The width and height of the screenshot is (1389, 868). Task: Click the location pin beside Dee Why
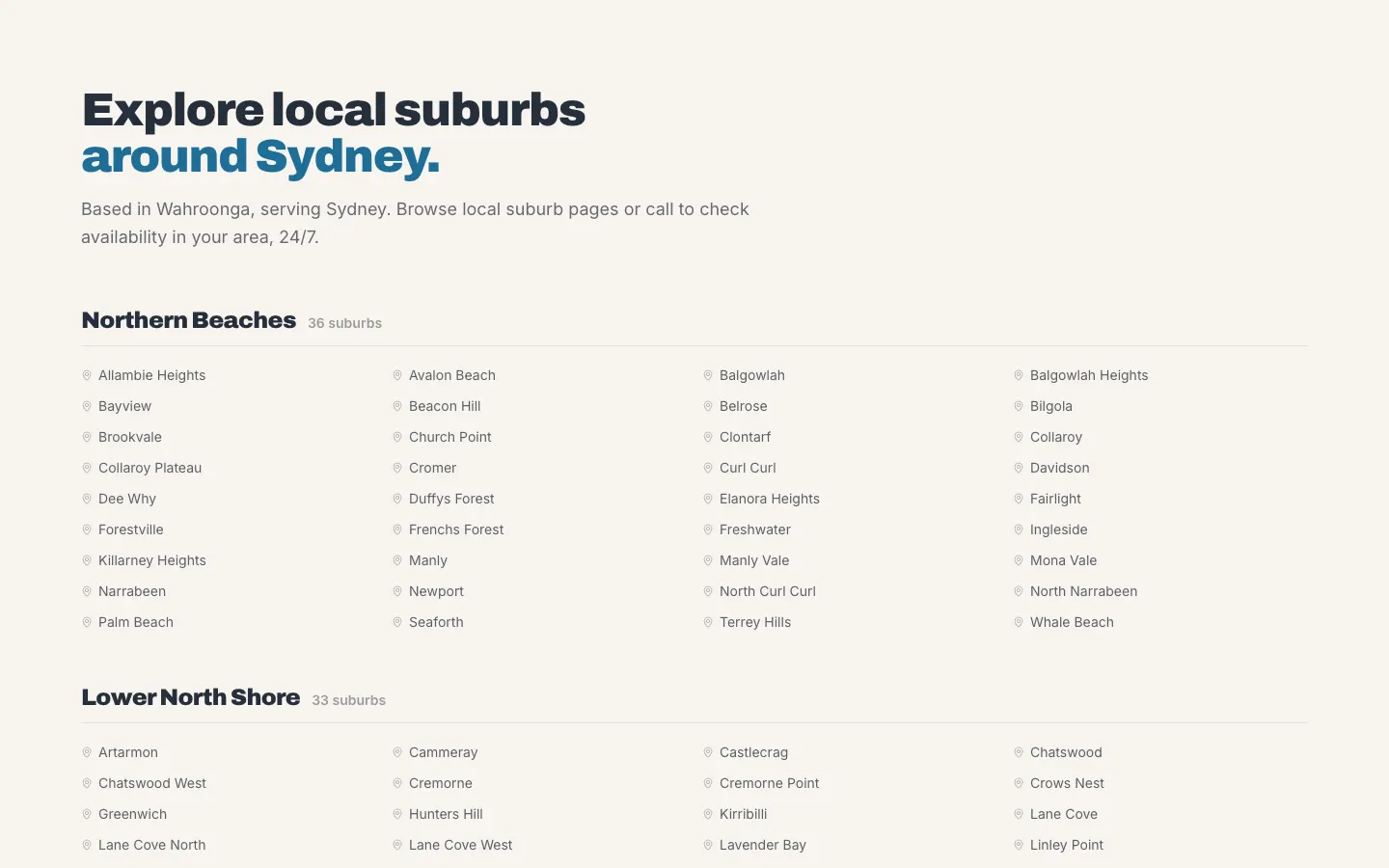pyautogui.click(x=87, y=499)
